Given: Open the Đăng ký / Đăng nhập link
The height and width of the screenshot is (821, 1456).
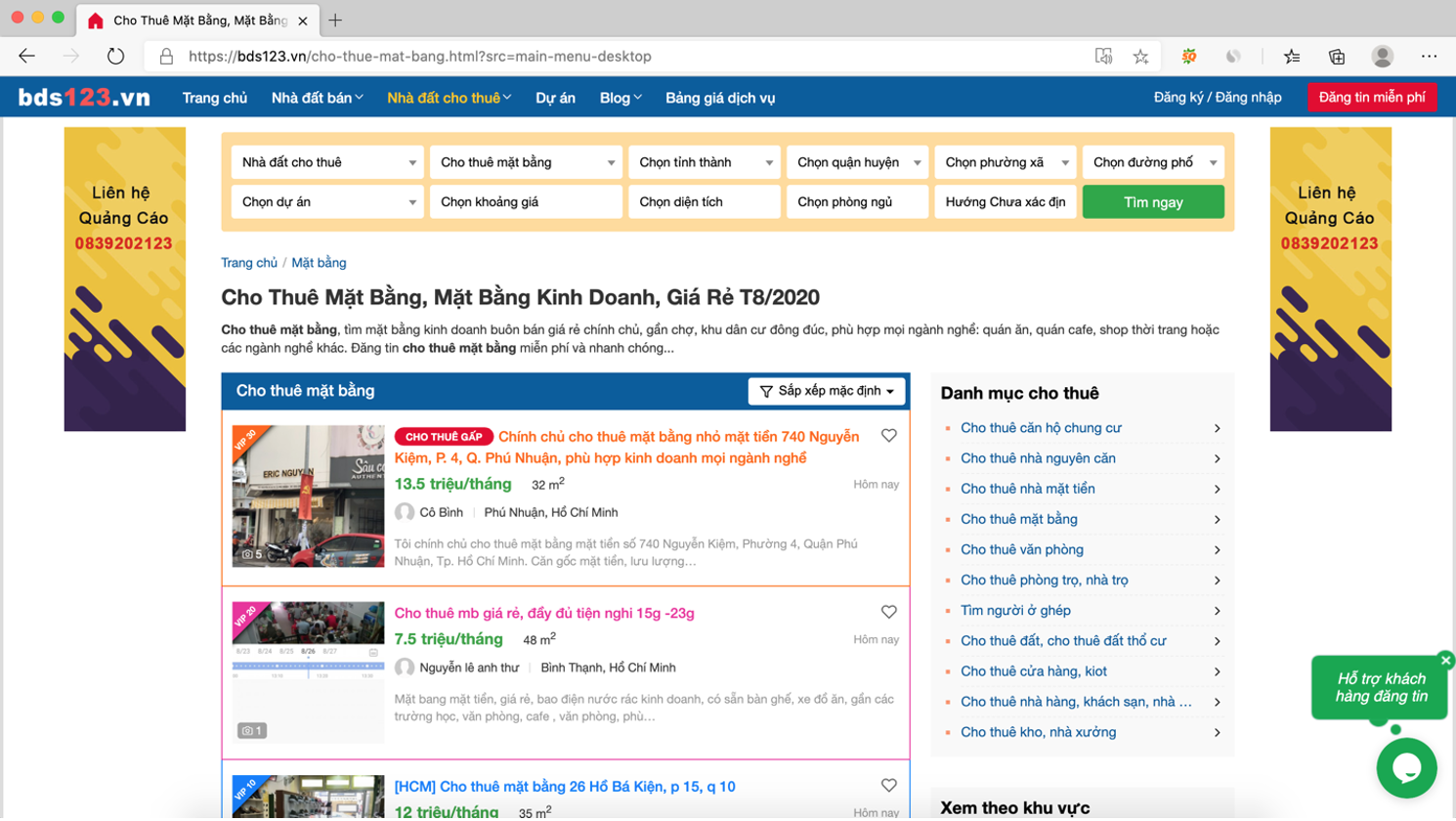Looking at the screenshot, I should pyautogui.click(x=1217, y=97).
